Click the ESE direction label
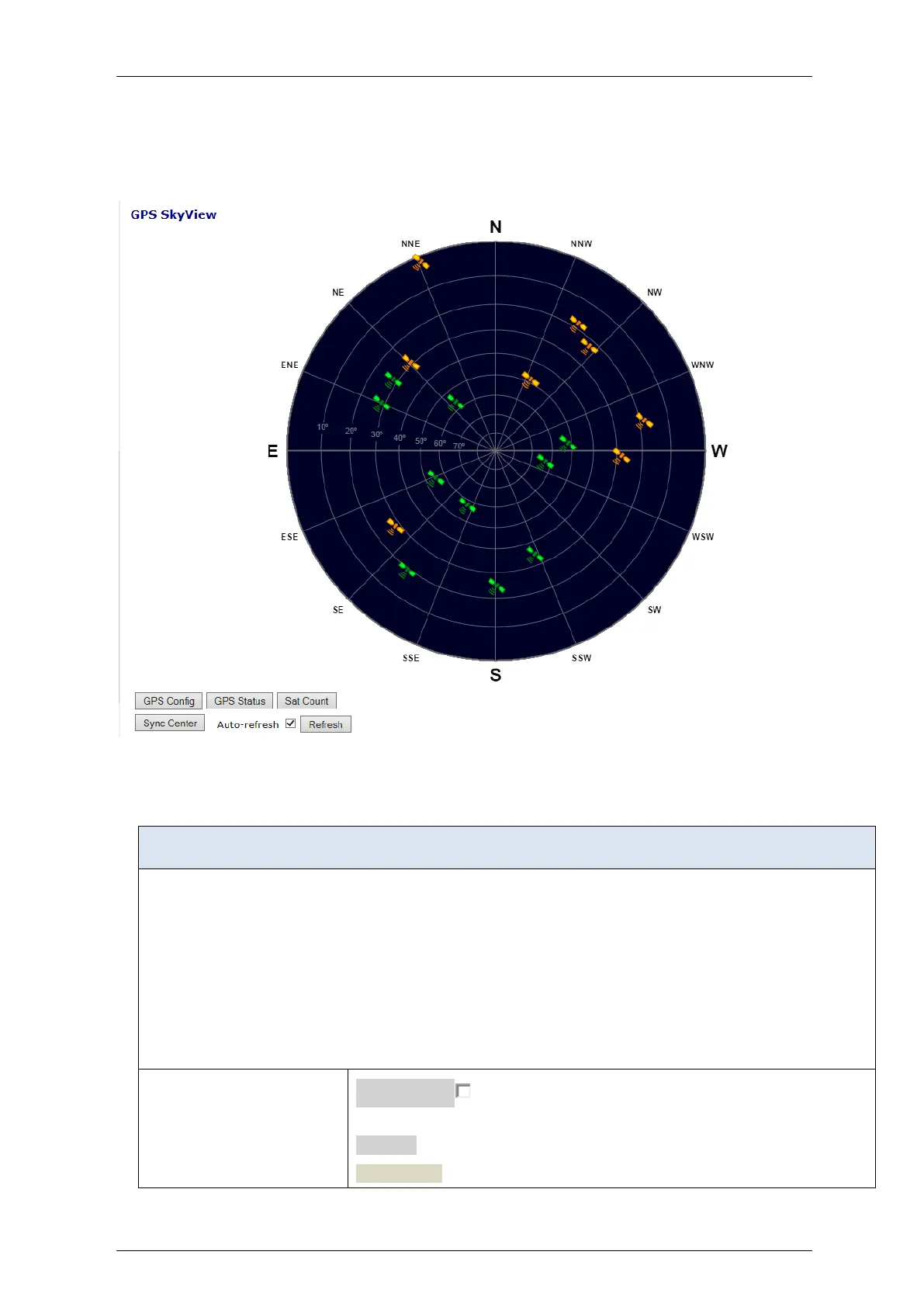This screenshot has width=924, height=1307. click(x=289, y=537)
